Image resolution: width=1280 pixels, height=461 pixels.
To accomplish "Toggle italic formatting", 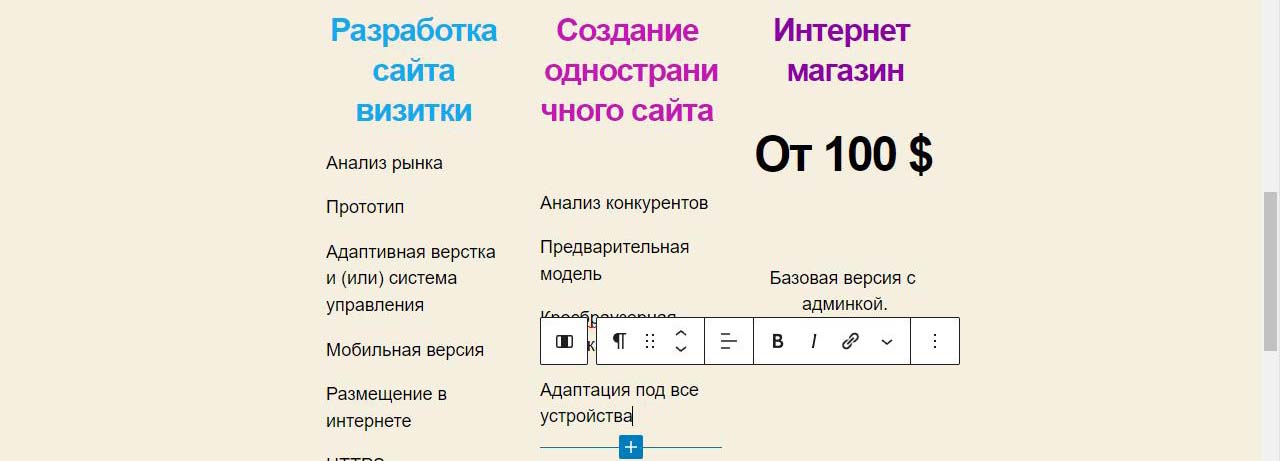I will coord(814,342).
